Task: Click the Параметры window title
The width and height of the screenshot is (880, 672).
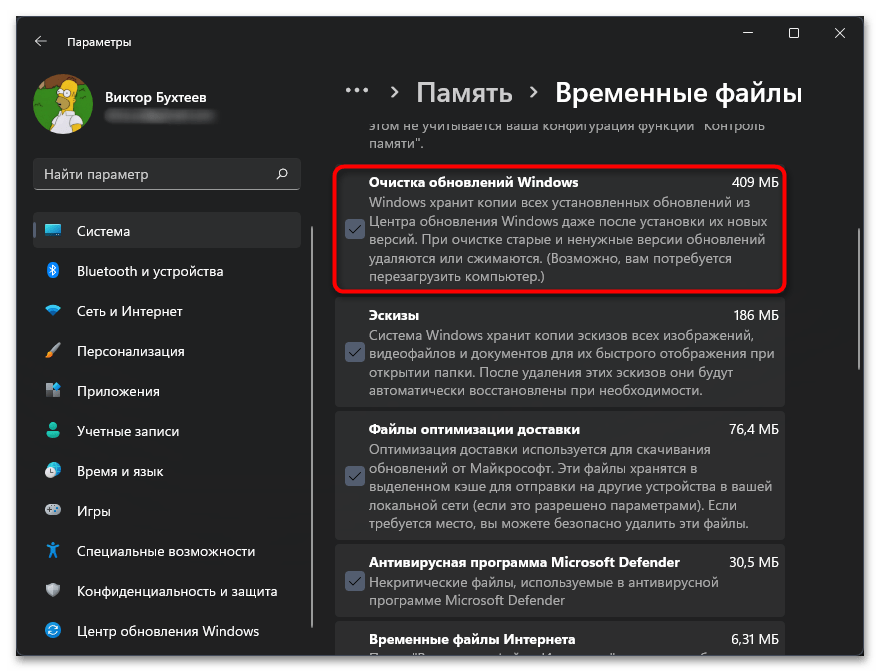Action: point(99,42)
